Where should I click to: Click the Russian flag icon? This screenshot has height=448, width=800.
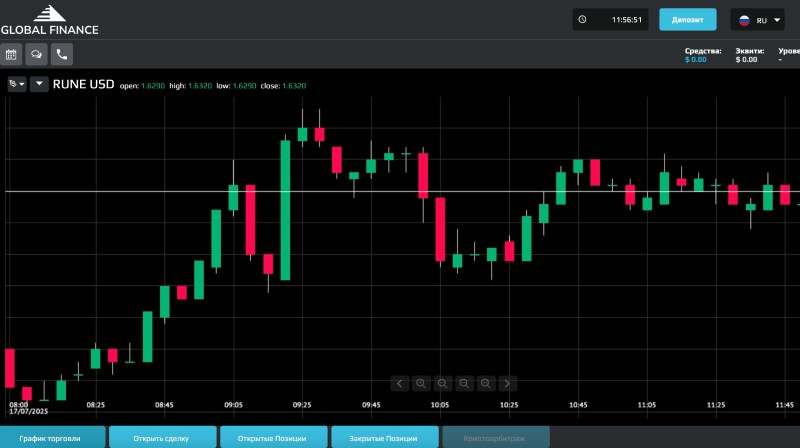744,20
